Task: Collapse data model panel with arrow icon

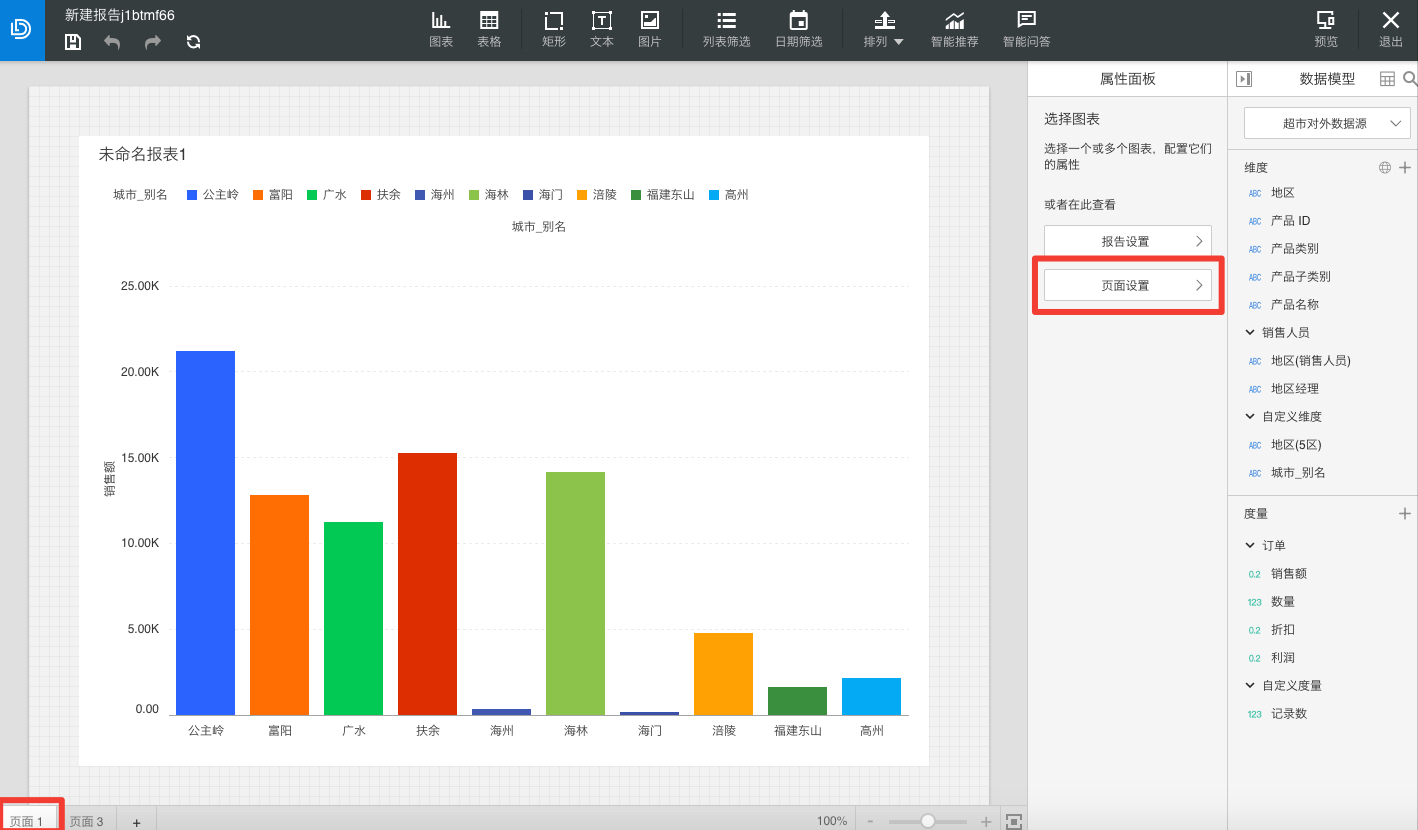Action: point(1244,79)
